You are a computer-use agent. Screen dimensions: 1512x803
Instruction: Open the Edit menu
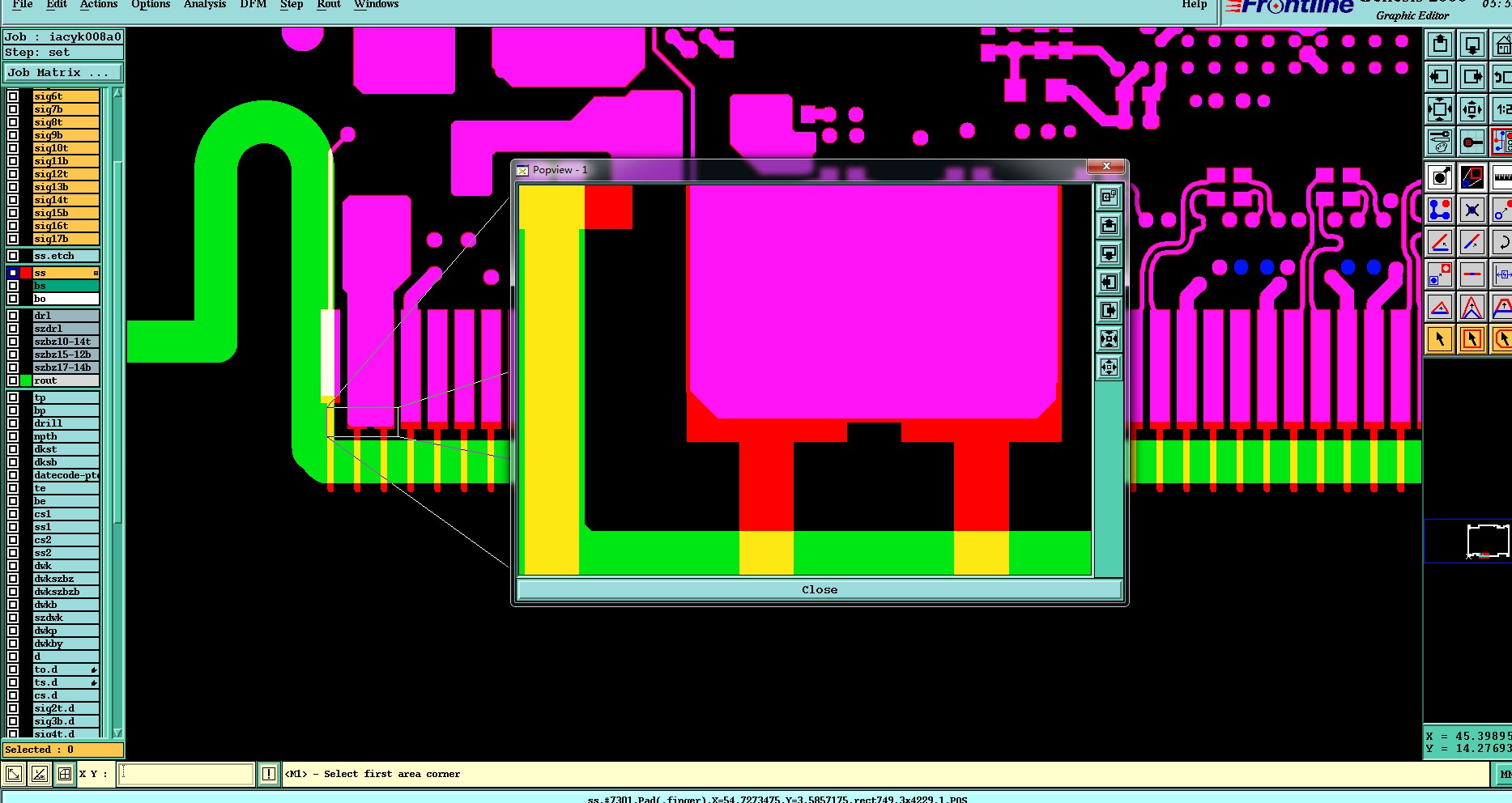57,4
